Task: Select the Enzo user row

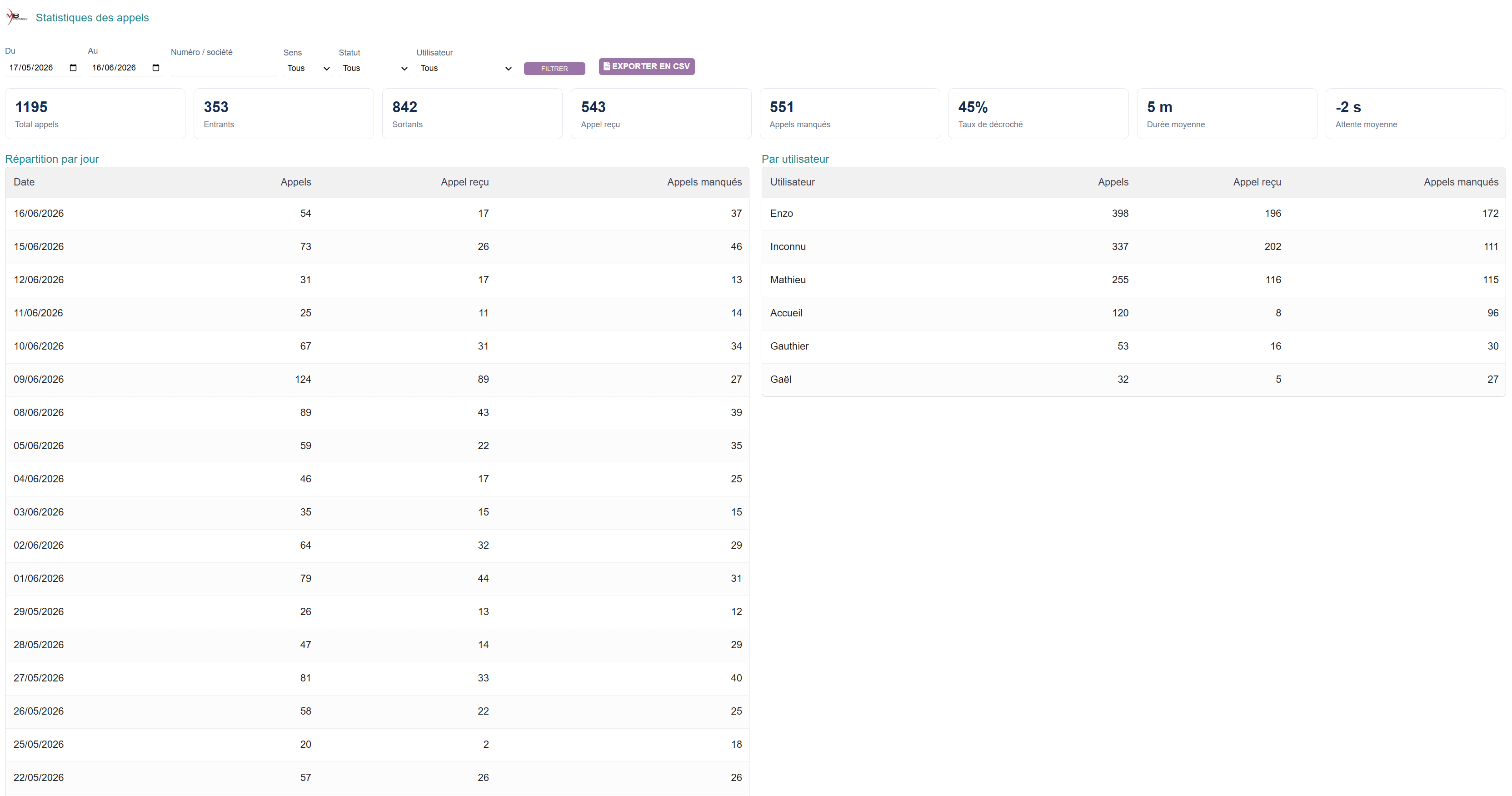Action: (1133, 214)
